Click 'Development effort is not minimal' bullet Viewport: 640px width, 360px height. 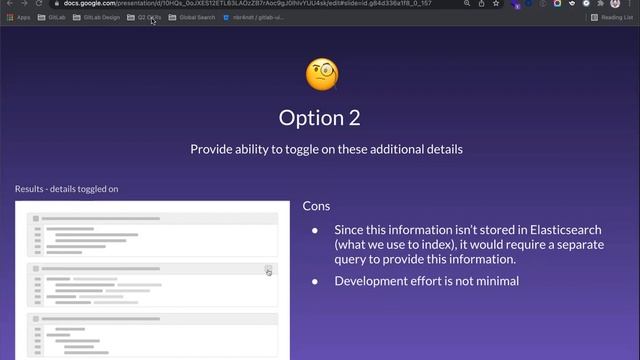[427, 281]
